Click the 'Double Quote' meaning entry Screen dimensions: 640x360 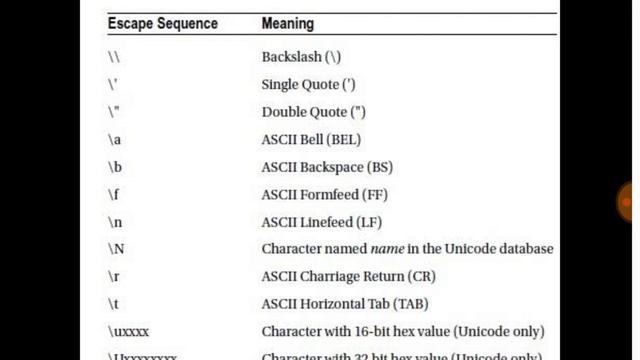click(x=313, y=112)
